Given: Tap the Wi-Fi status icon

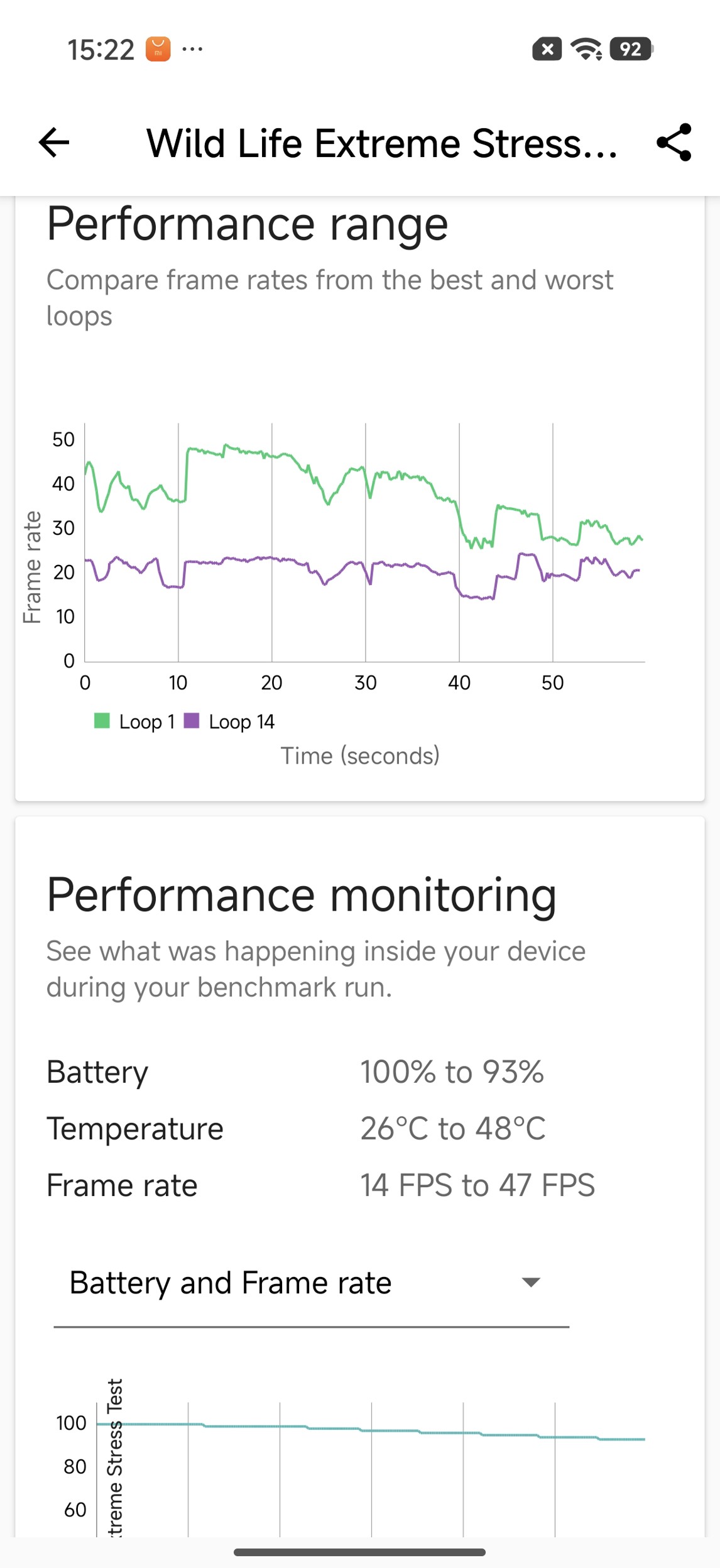Looking at the screenshot, I should pos(586,49).
